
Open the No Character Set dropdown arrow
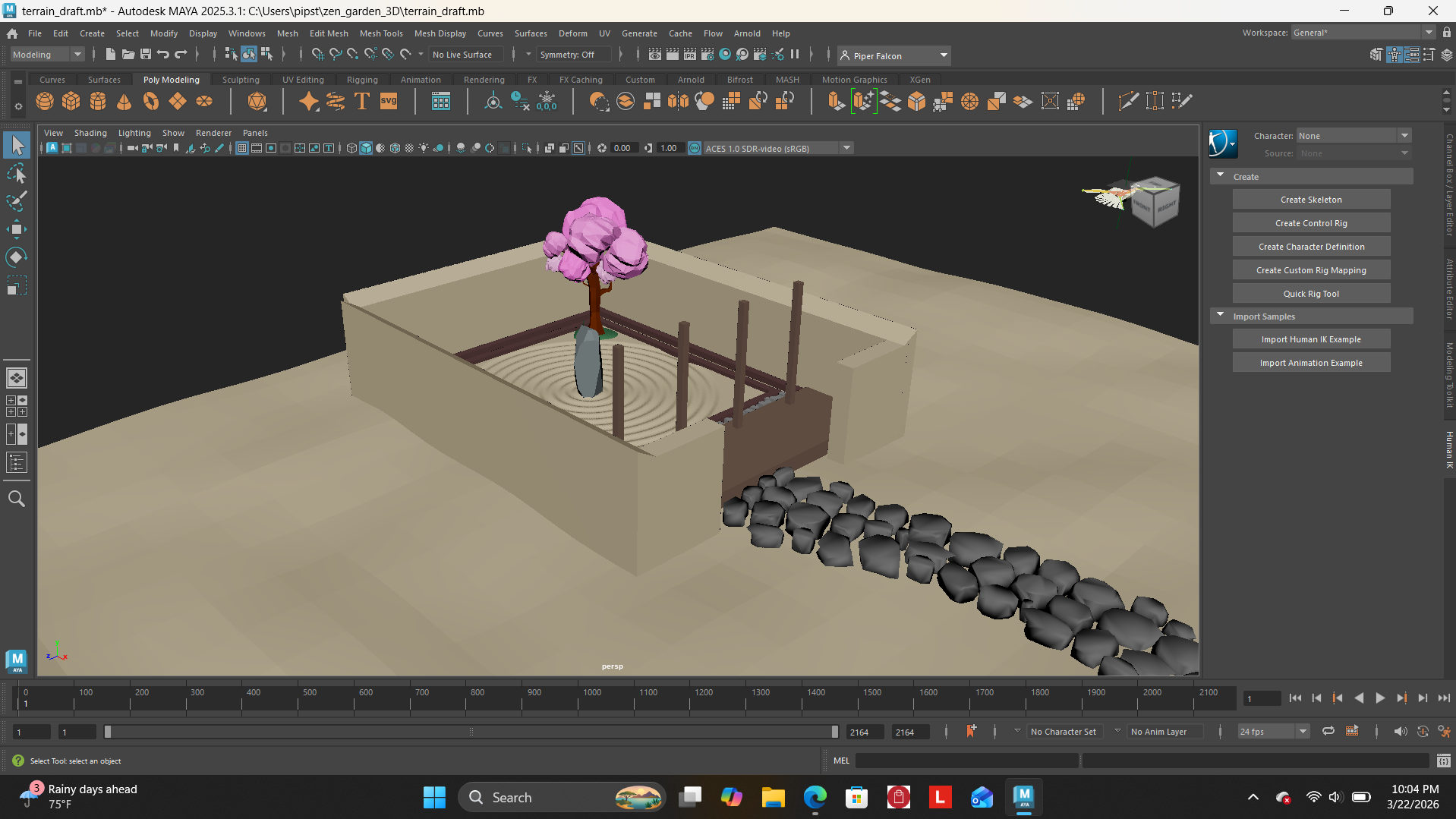(1017, 731)
